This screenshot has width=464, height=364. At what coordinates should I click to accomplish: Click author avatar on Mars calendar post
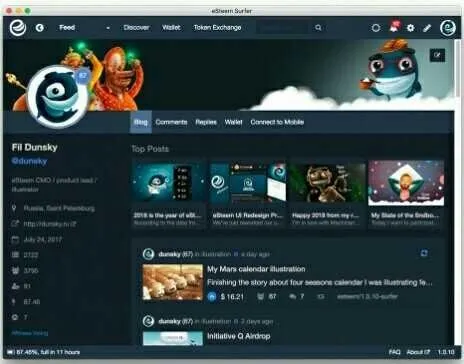[148, 254]
